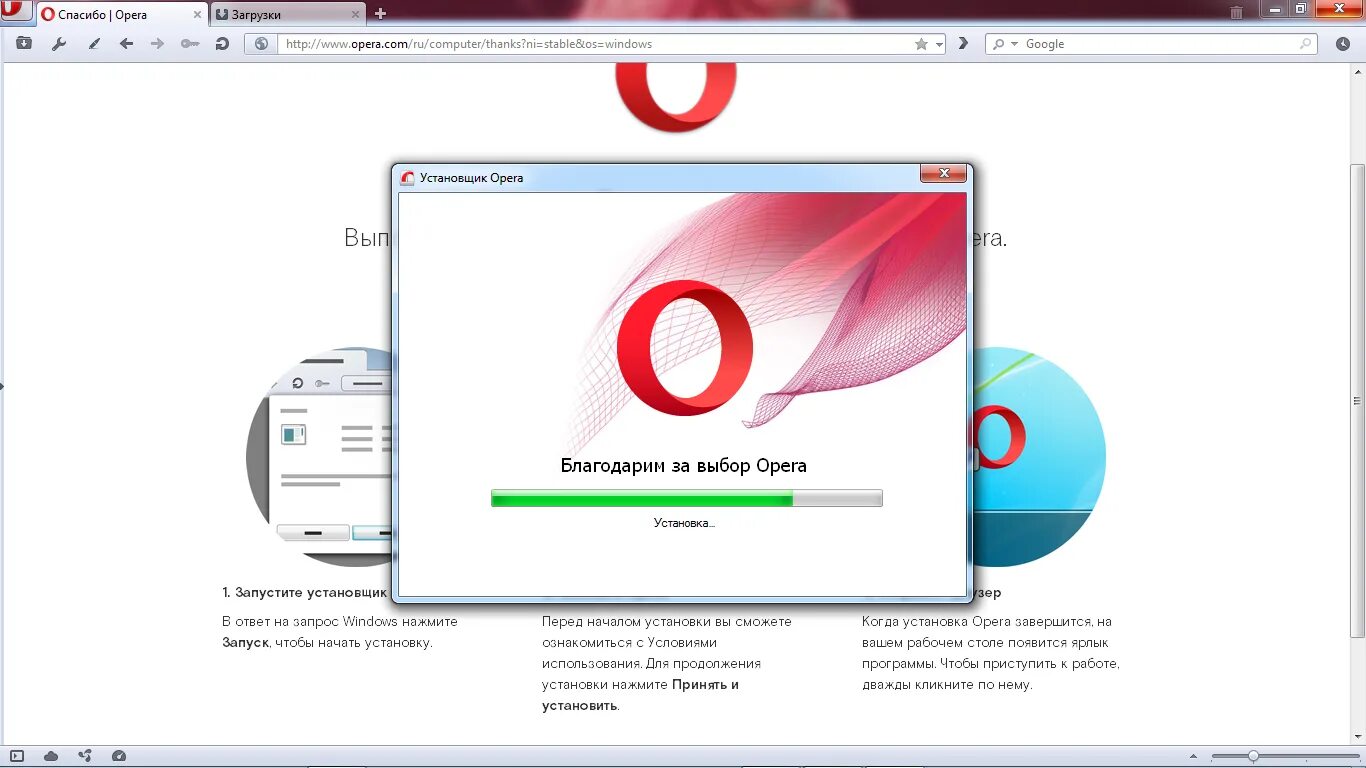The image size is (1366, 768).
Task: Close the Загрузки tab
Action: (x=355, y=15)
